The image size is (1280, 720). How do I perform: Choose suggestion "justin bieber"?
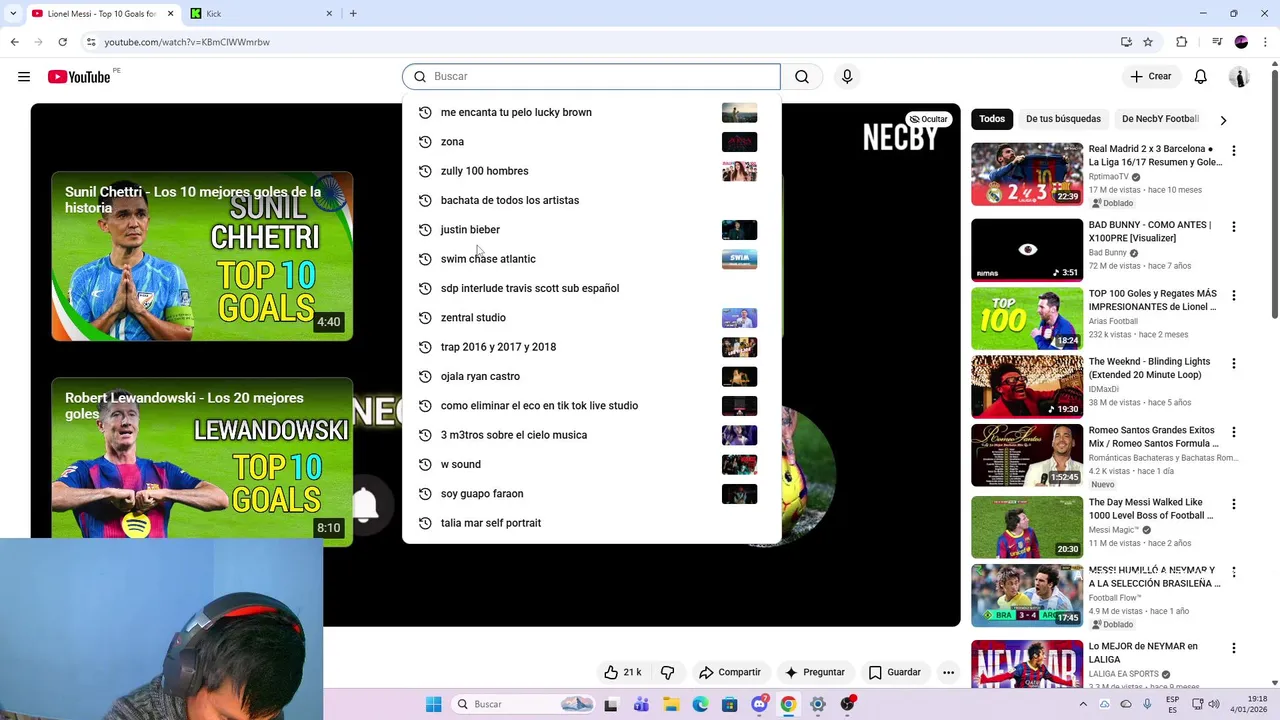(591, 230)
